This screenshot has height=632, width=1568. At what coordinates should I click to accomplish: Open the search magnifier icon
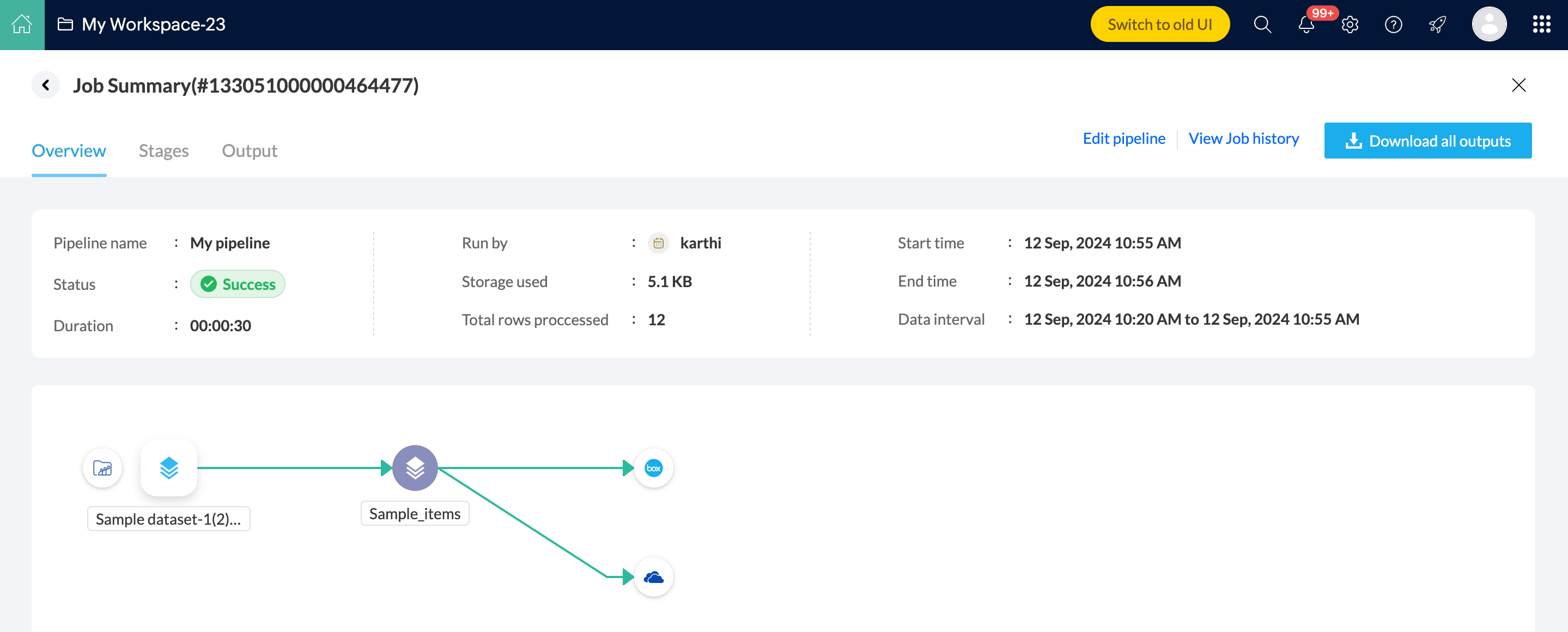[1262, 25]
